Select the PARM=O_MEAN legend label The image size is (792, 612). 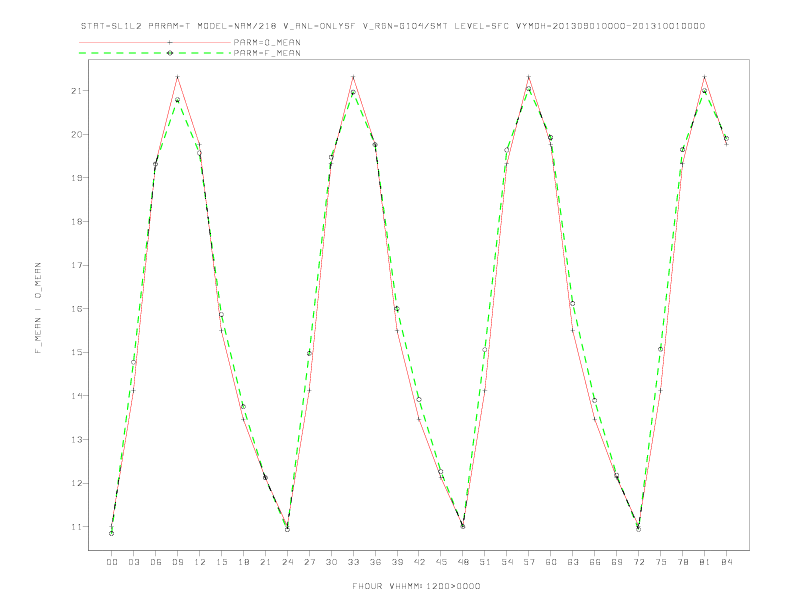(x=267, y=42)
